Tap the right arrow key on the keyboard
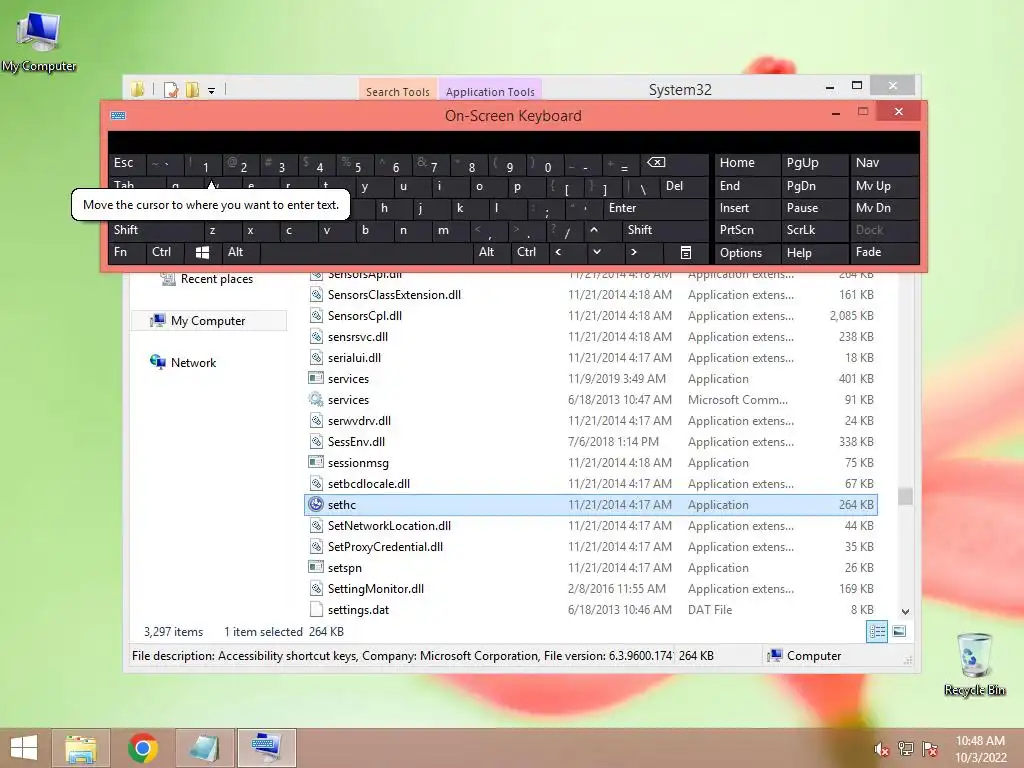Viewport: 1024px width, 768px height. pyautogui.click(x=634, y=252)
